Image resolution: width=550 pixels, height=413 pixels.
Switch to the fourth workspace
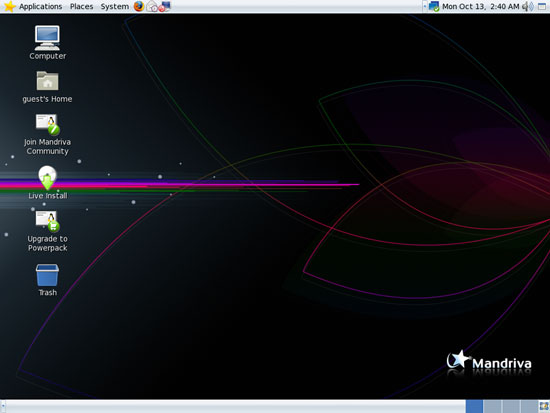tap(529, 406)
